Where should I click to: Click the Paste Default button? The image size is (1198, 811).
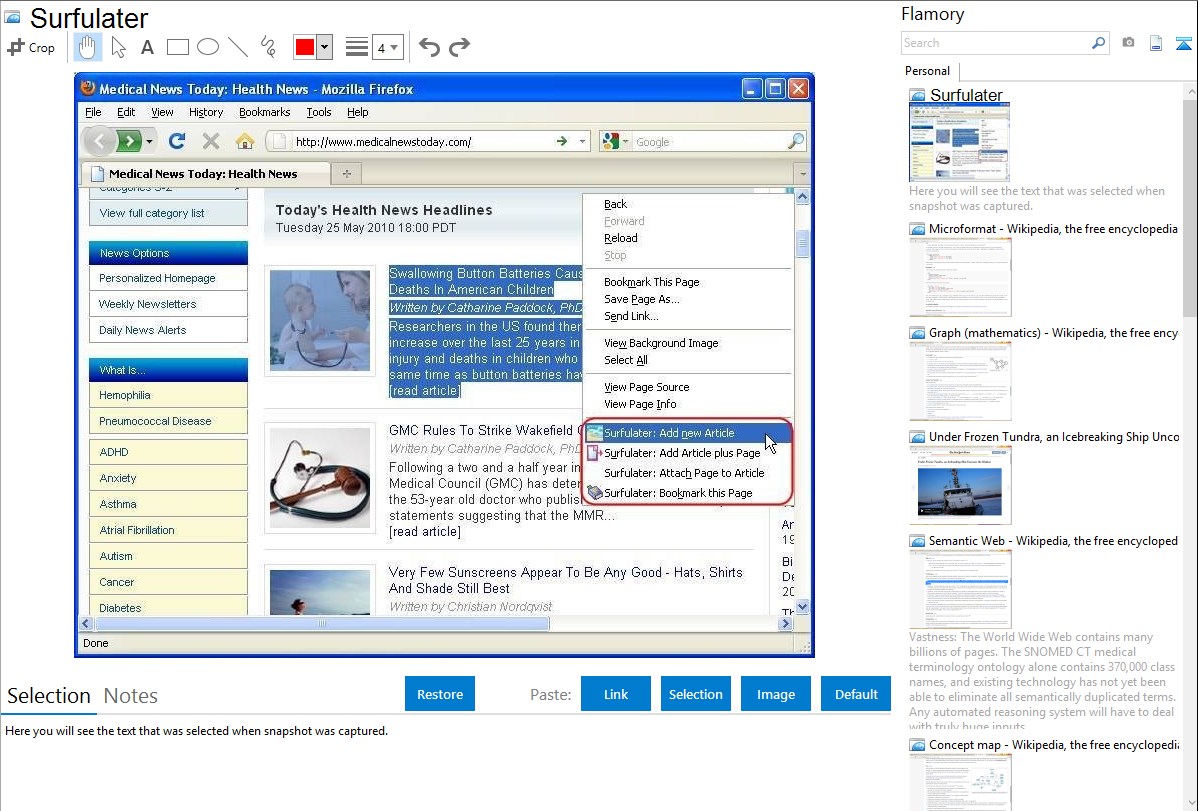(856, 694)
